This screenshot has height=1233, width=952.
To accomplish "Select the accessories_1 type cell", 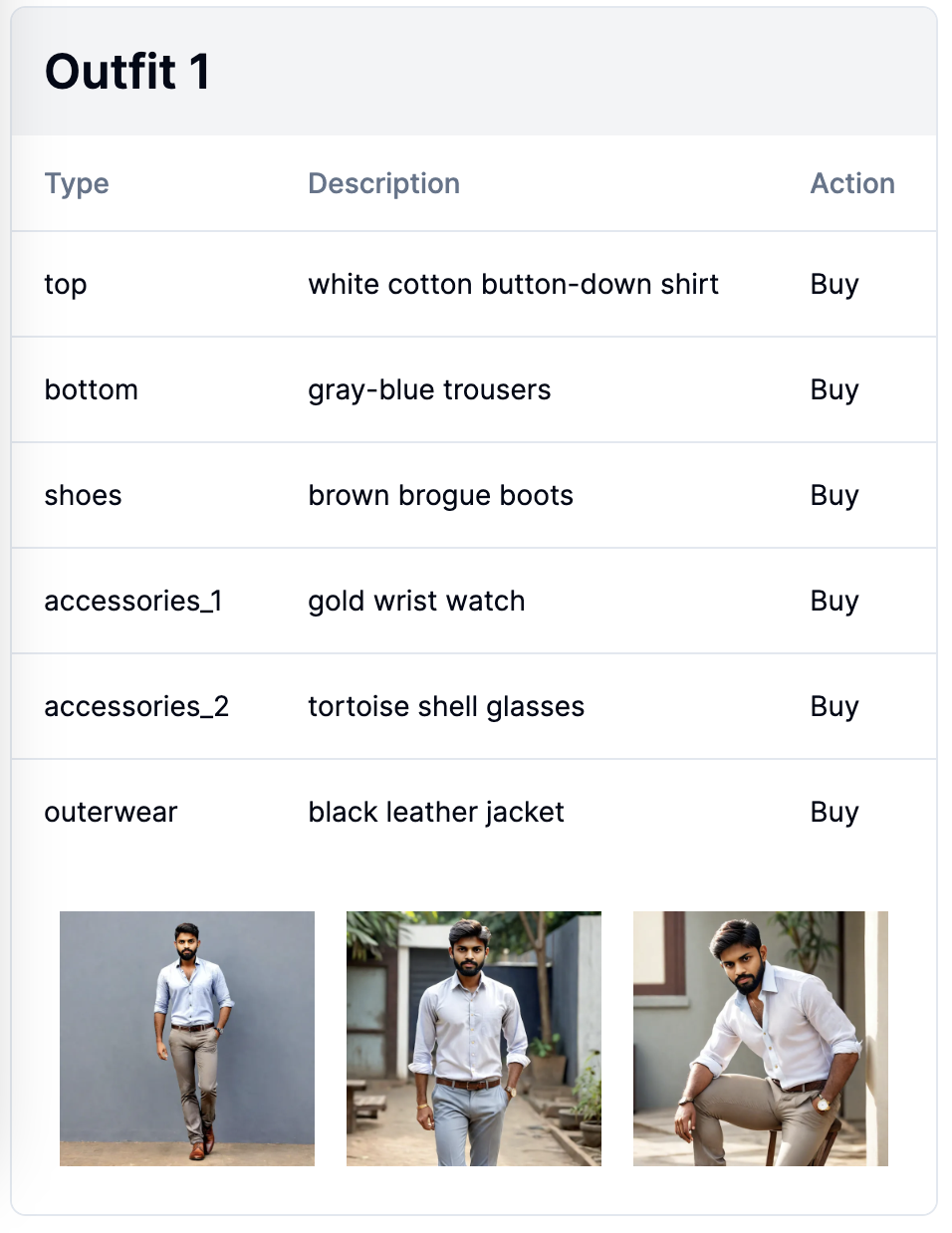I will [133, 602].
